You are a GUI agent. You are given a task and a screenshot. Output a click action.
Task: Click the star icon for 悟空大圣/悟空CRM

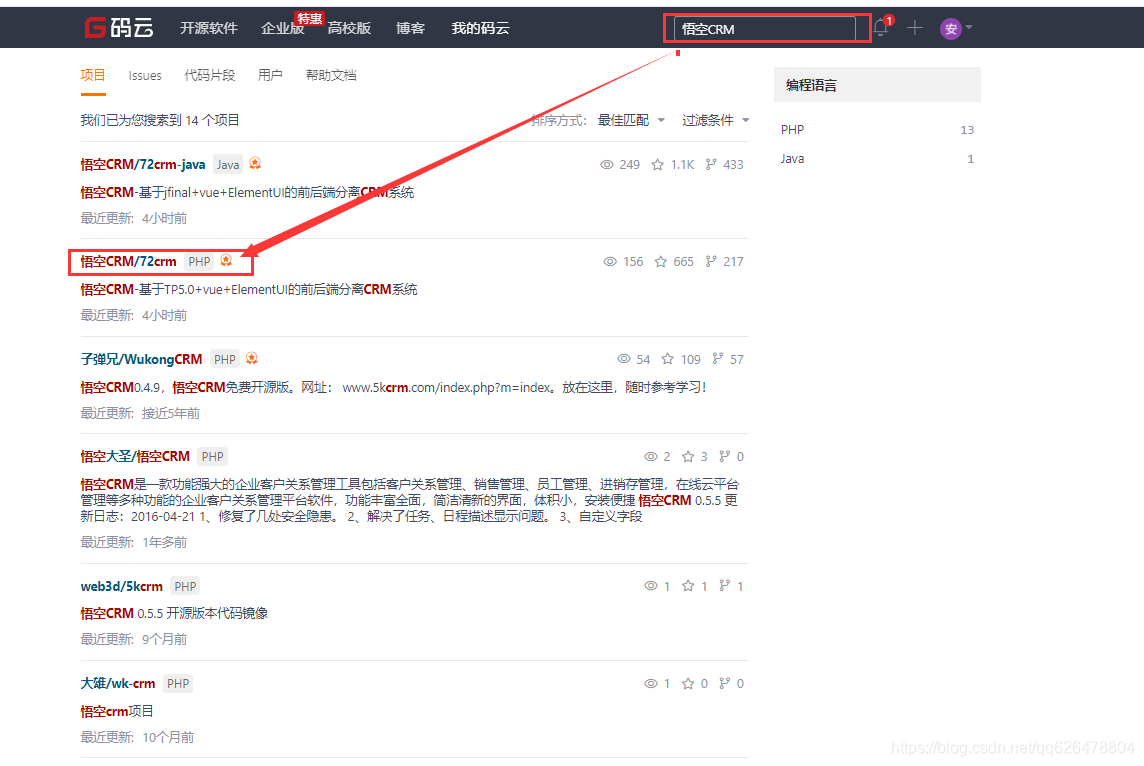[x=688, y=457]
